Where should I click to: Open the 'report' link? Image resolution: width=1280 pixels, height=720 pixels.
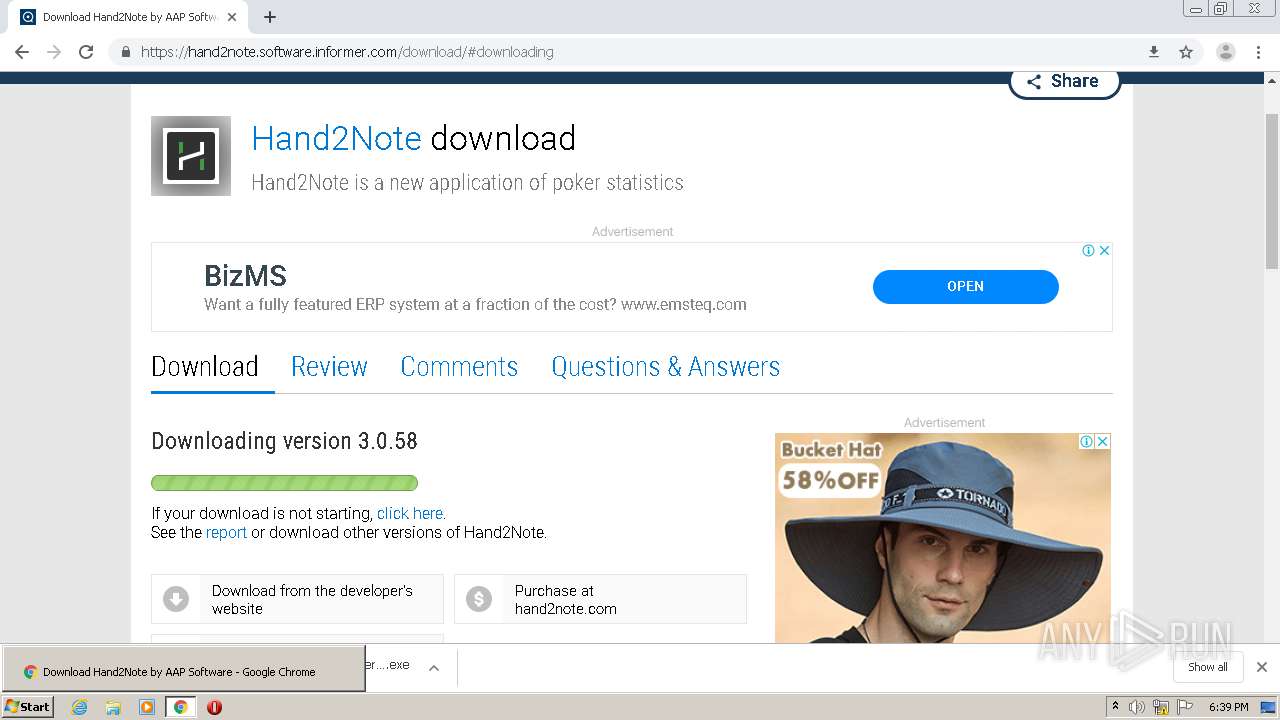pyautogui.click(x=226, y=532)
